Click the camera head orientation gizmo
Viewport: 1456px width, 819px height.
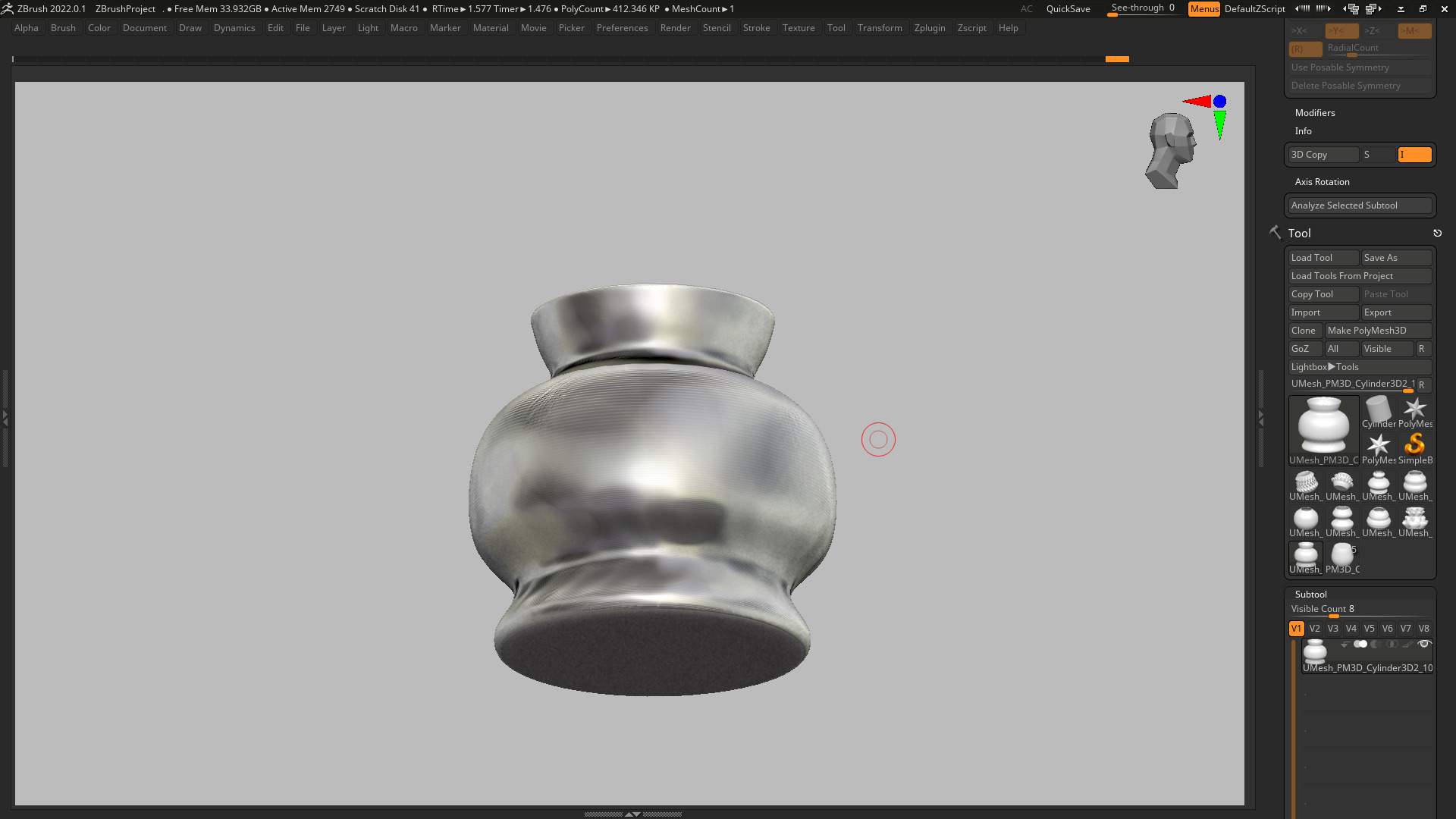(1171, 151)
